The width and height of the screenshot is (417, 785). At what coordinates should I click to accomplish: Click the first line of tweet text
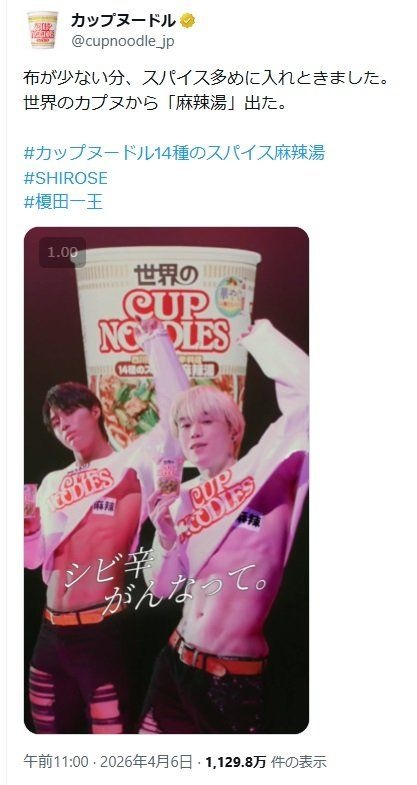(206, 79)
